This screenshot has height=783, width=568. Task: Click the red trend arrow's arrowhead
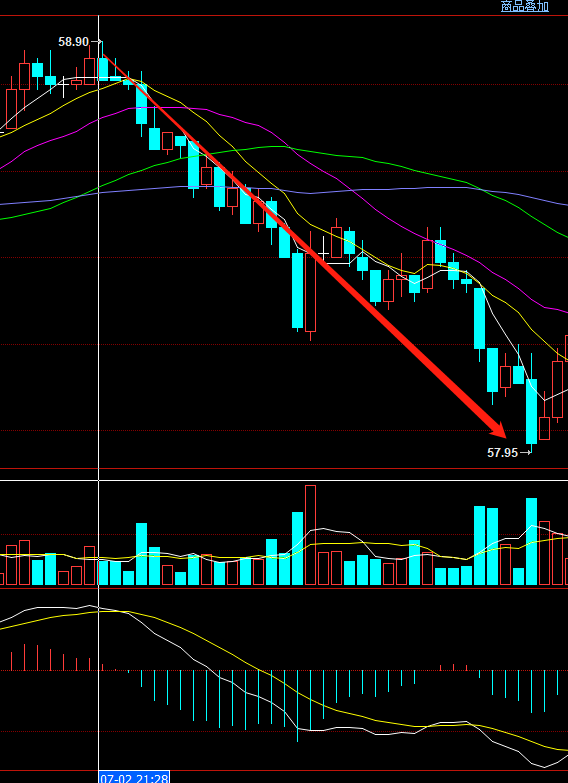coord(498,428)
